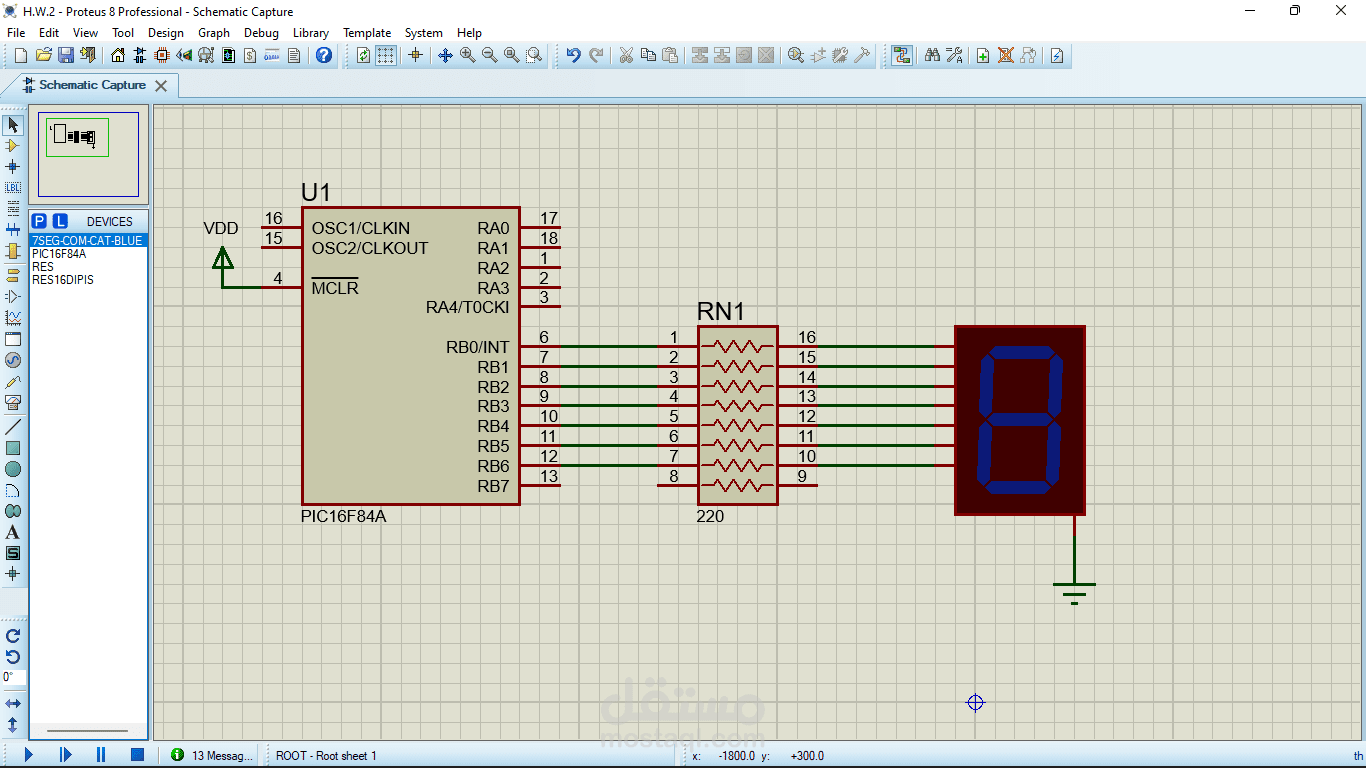
Task: Open the Debug menu
Action: (261, 33)
